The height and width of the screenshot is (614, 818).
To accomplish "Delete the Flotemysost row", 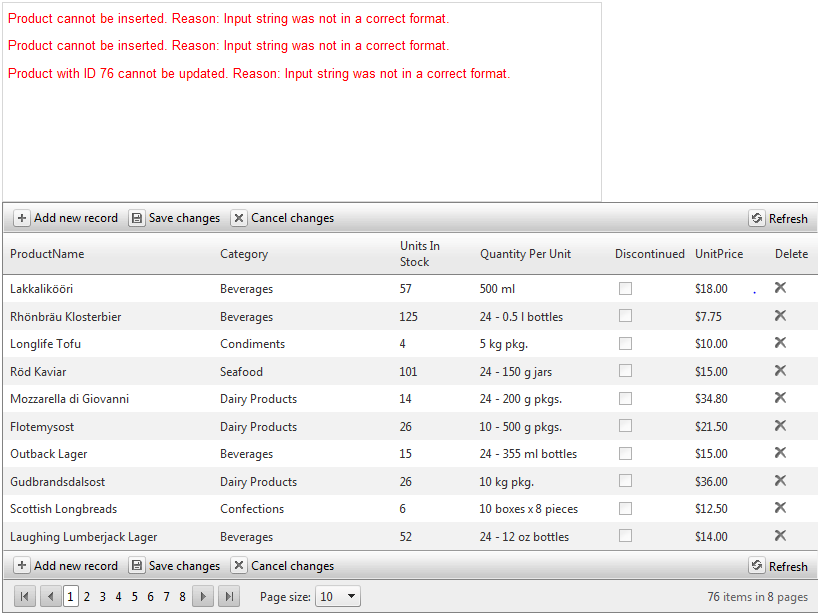I will (780, 426).
